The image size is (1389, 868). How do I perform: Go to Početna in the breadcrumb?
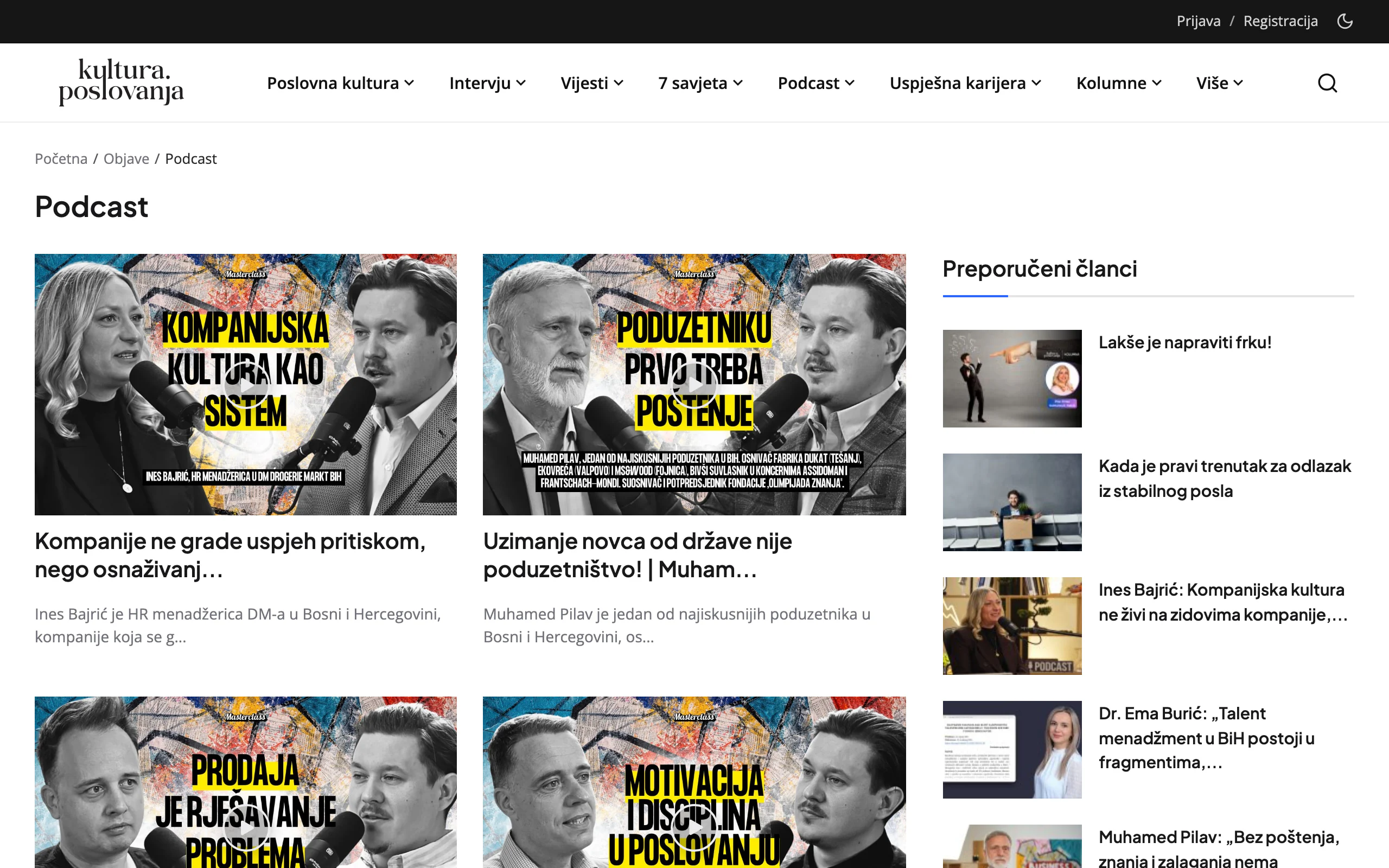61,158
